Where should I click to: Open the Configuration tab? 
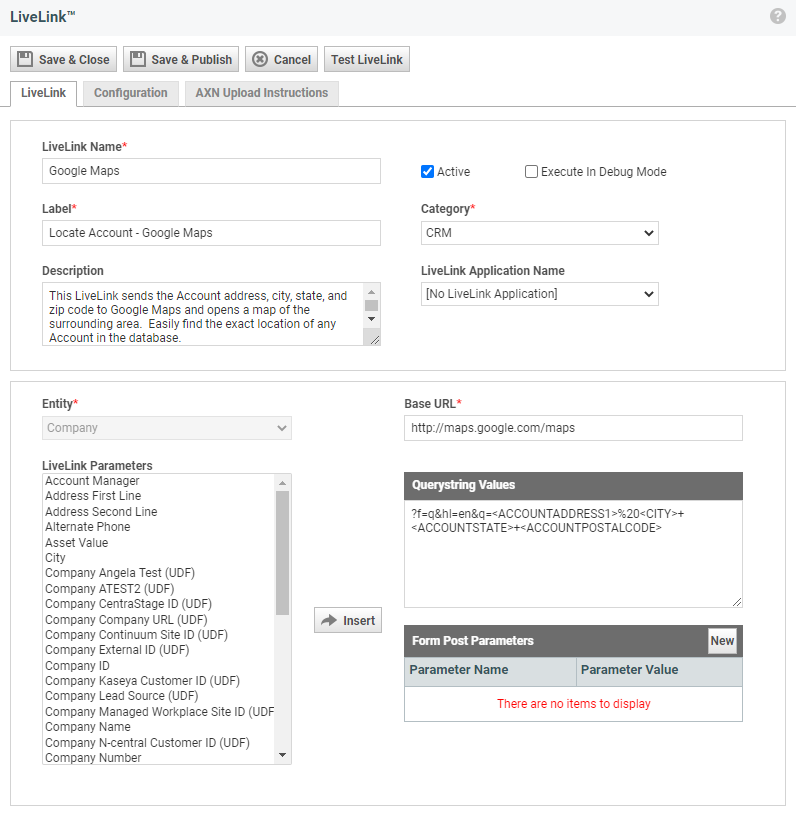pos(130,93)
